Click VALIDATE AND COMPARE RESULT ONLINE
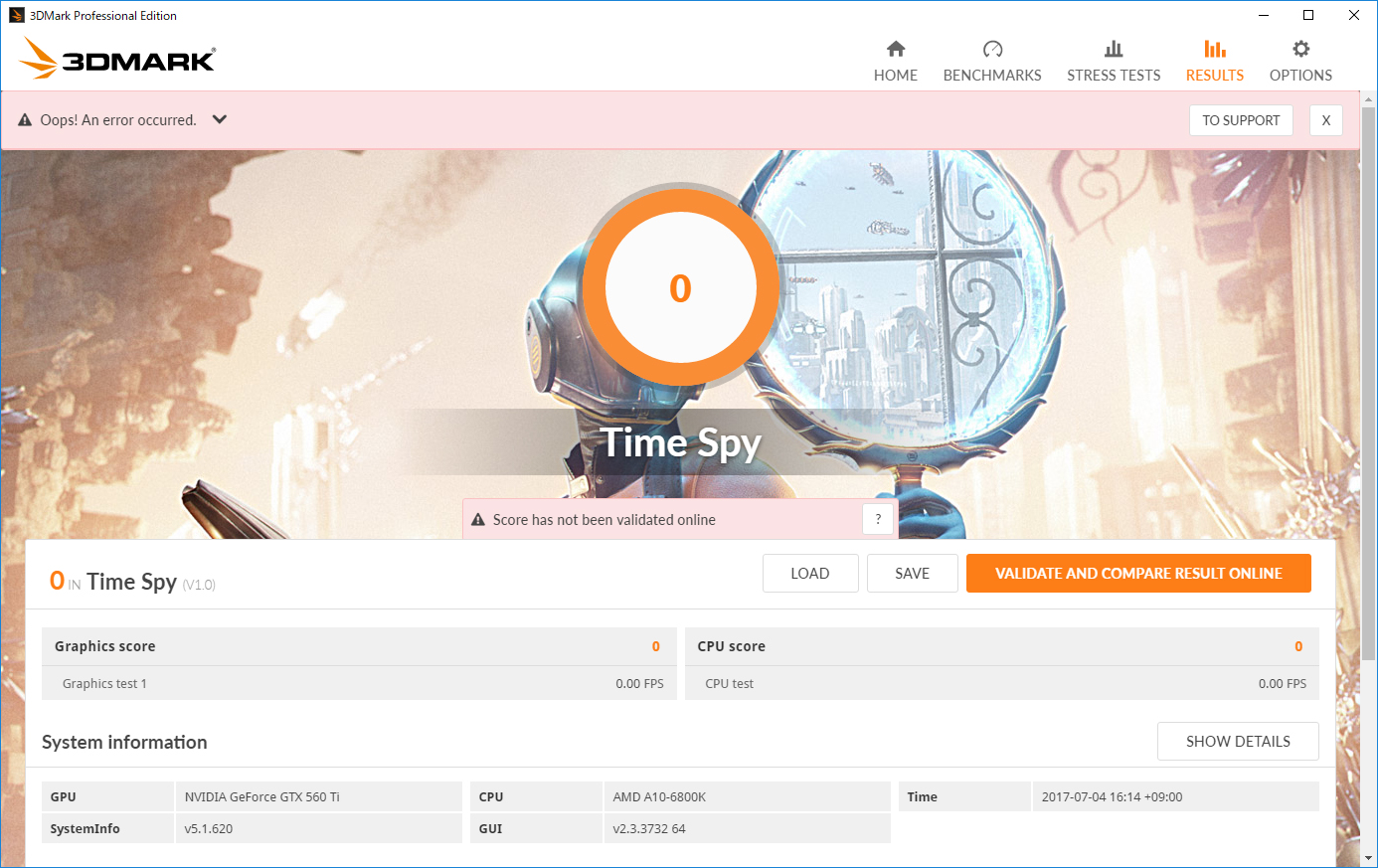The height and width of the screenshot is (868, 1378). [x=1137, y=573]
